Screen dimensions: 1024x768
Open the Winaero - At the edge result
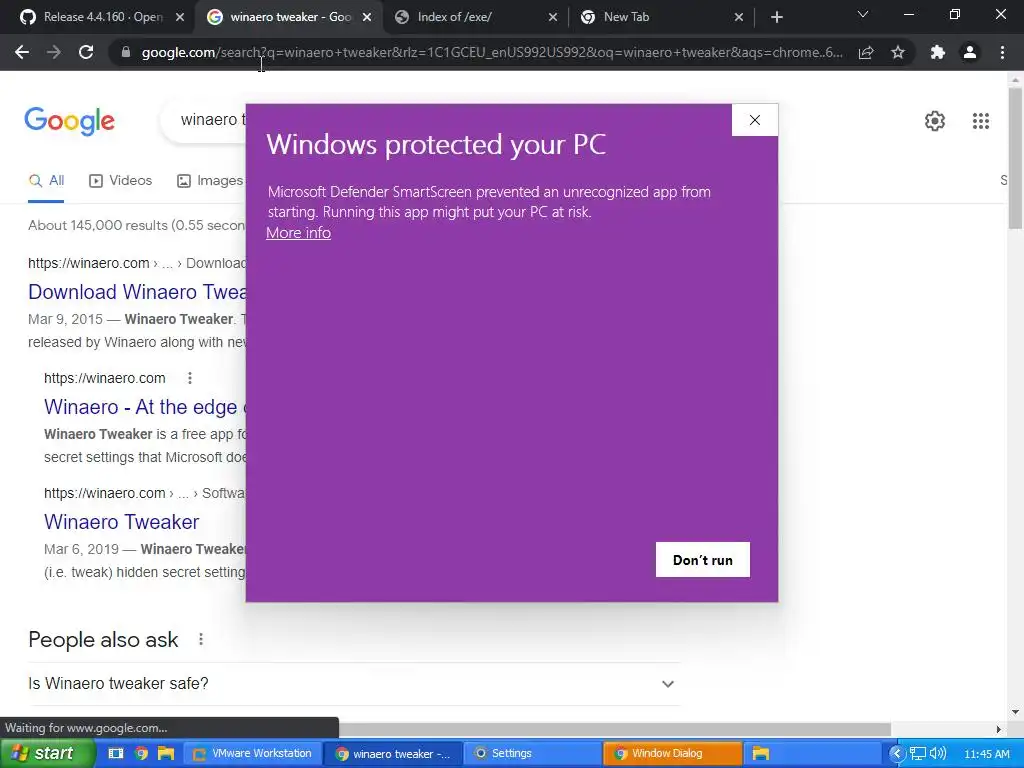[x=145, y=407]
